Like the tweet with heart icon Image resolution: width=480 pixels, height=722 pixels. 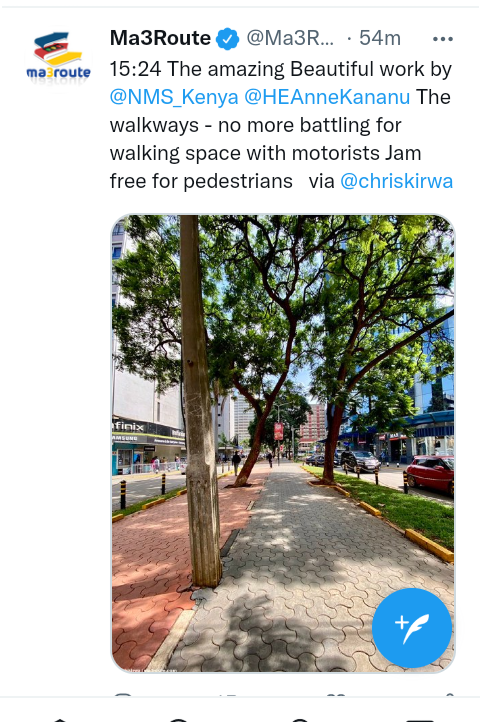pyautogui.click(x=336, y=693)
